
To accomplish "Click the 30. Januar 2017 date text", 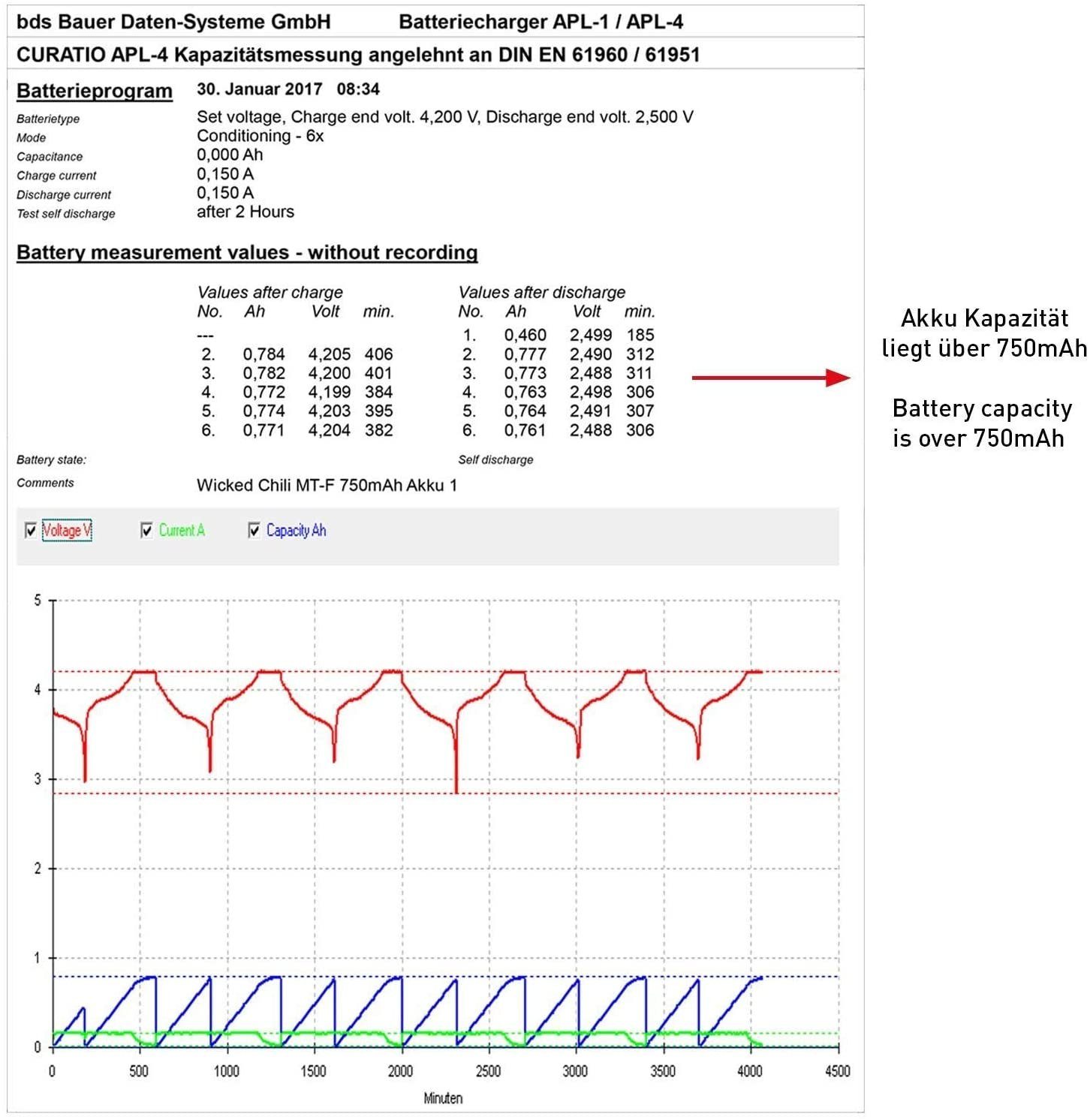I will pos(259,89).
